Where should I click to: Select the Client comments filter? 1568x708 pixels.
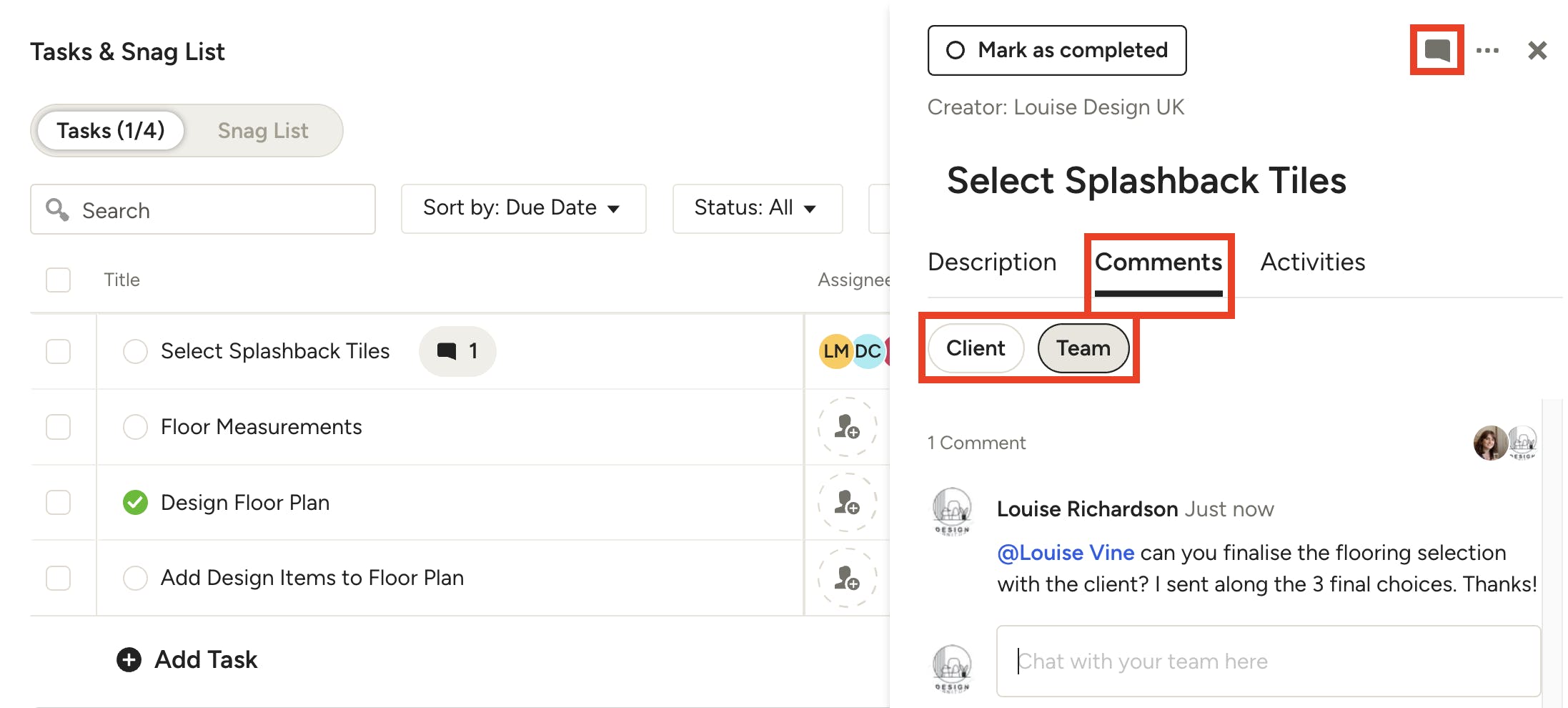(x=976, y=348)
